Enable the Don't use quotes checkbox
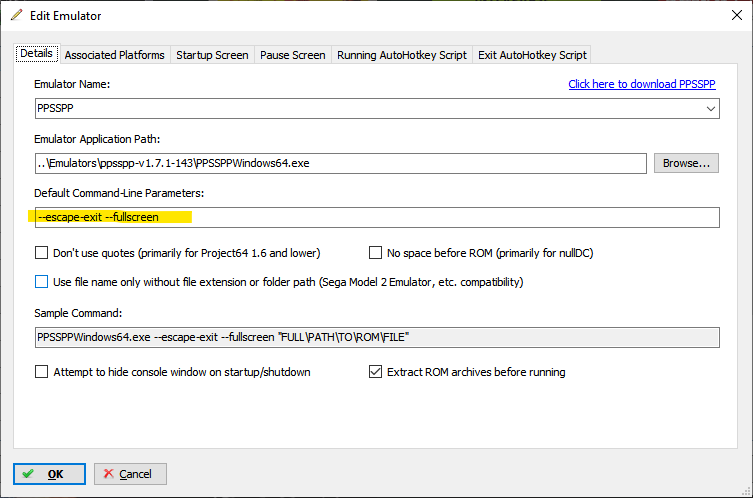The image size is (753, 498). pyautogui.click(x=42, y=253)
